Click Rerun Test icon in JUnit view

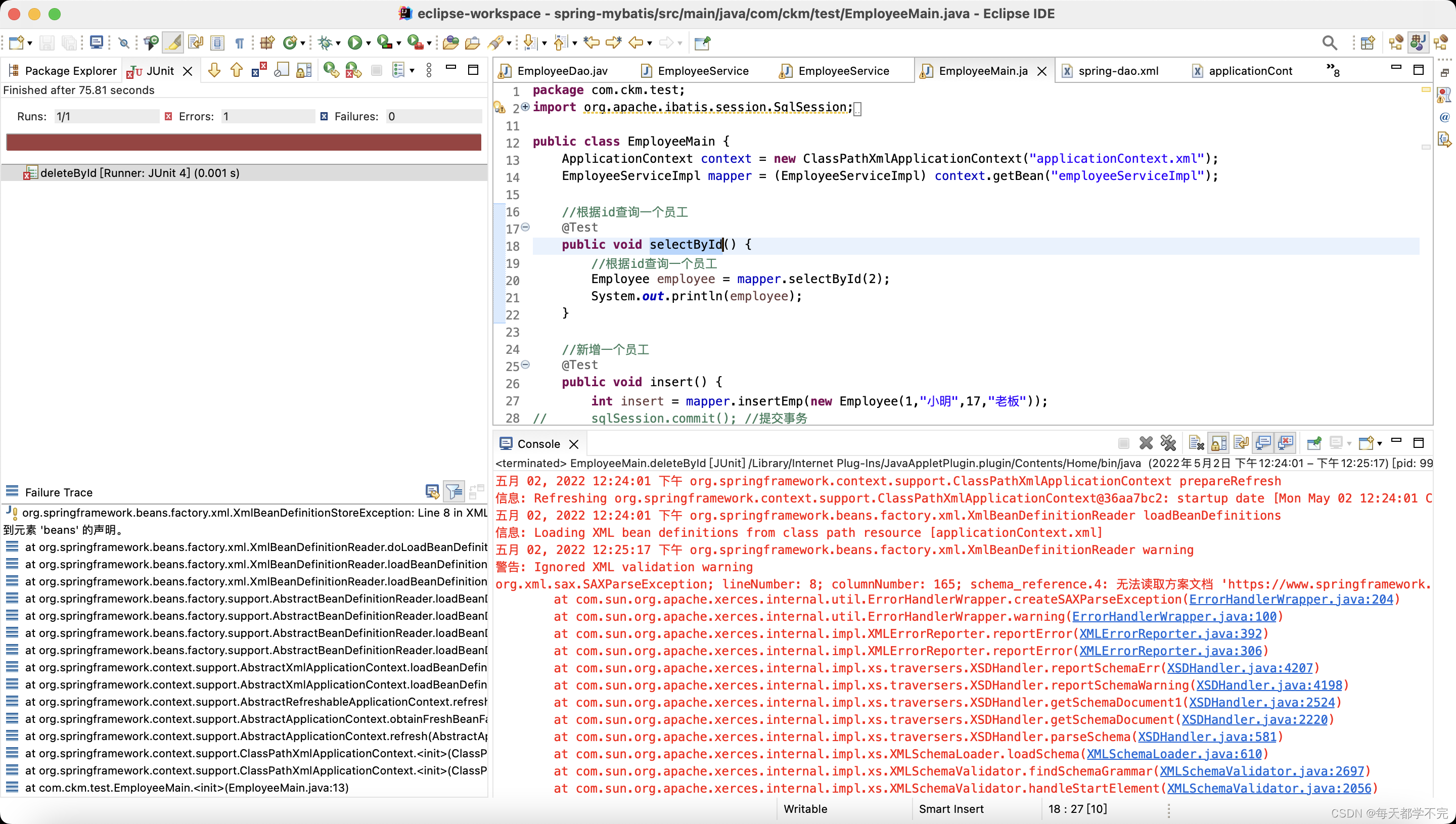331,70
